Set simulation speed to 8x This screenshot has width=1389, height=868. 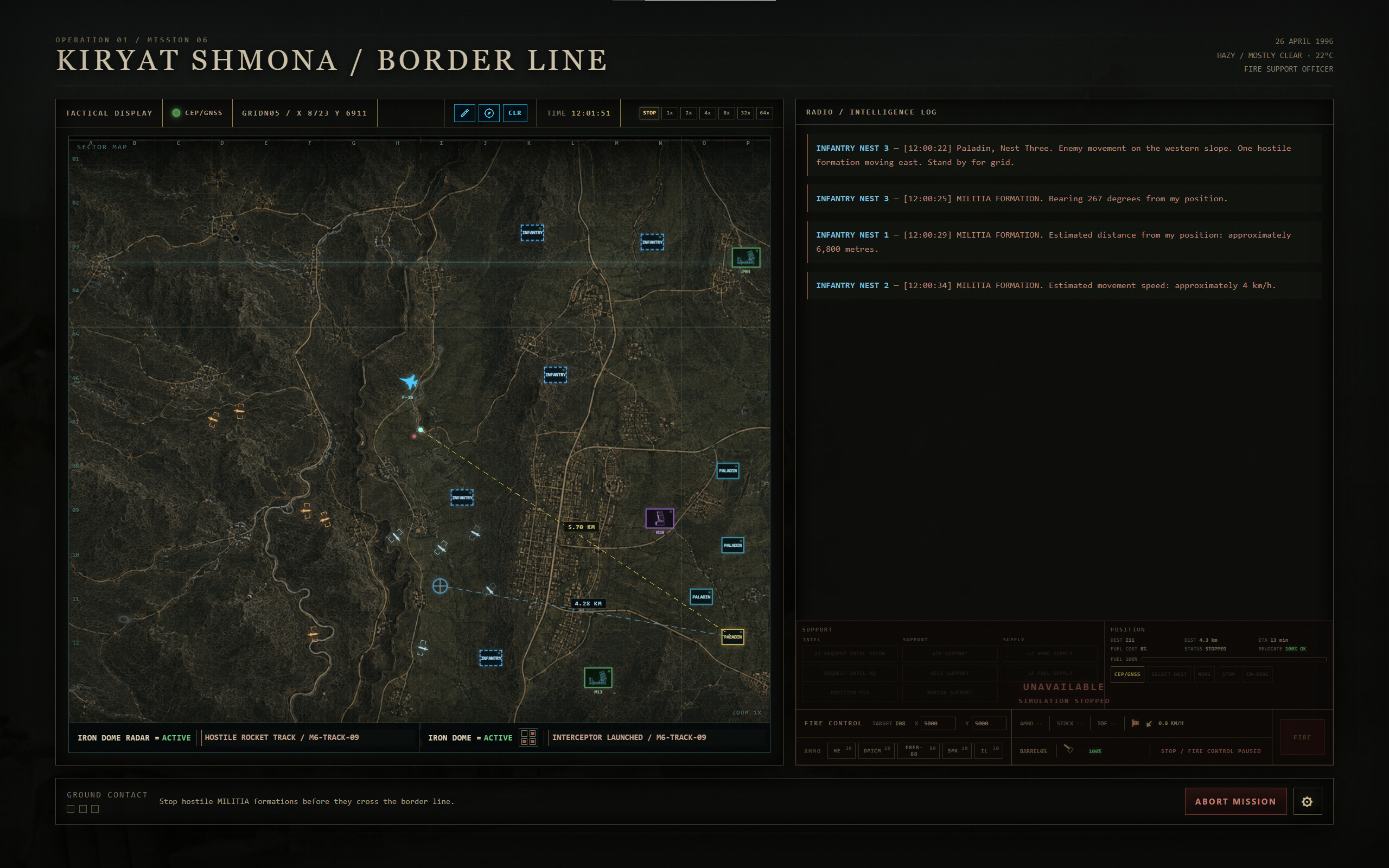coord(726,113)
